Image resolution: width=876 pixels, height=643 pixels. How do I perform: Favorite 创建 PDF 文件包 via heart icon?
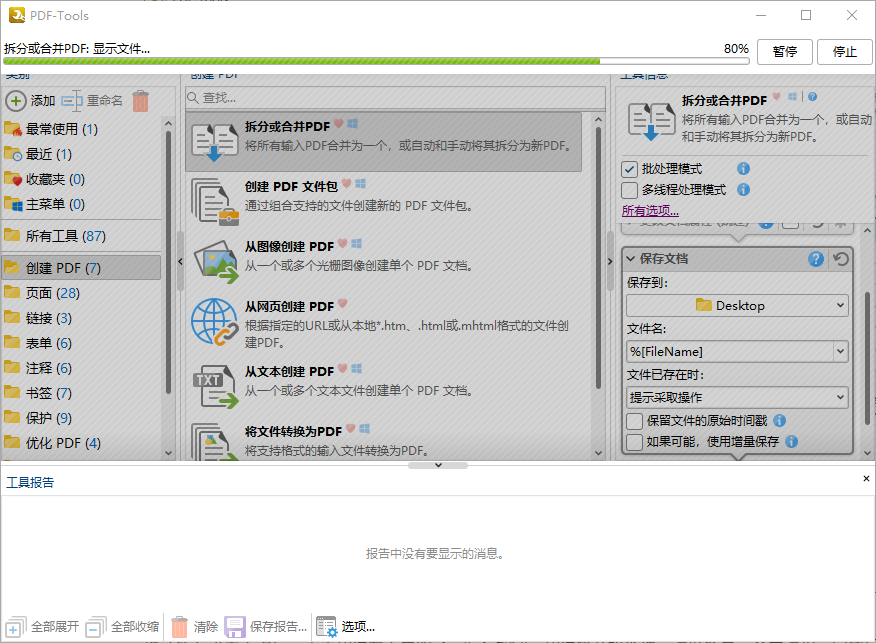pyautogui.click(x=346, y=183)
